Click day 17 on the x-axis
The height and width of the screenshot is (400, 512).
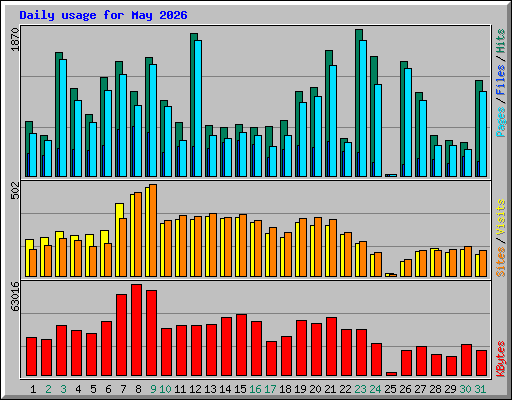[270, 389]
